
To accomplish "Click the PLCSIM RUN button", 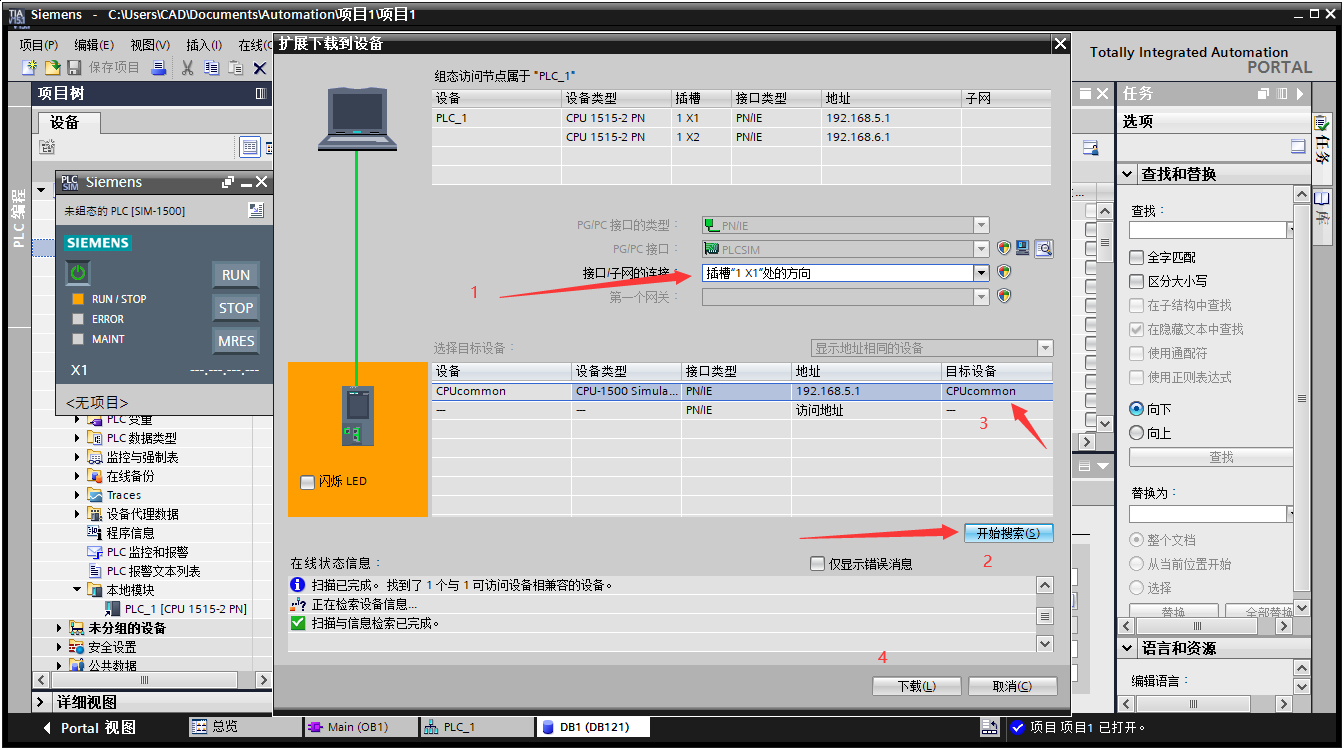I will coord(236,275).
